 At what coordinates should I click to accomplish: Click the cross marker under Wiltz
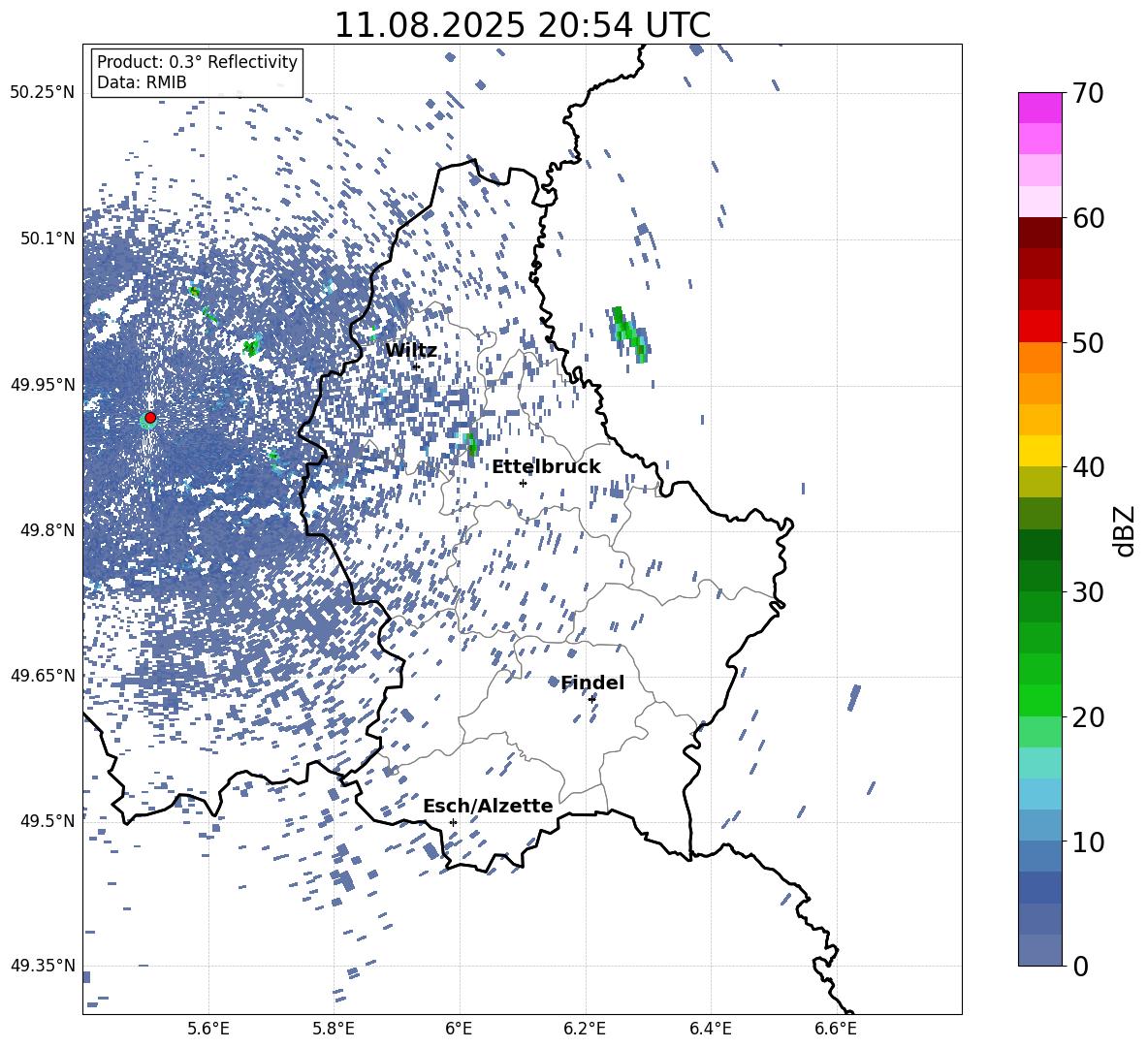[416, 366]
